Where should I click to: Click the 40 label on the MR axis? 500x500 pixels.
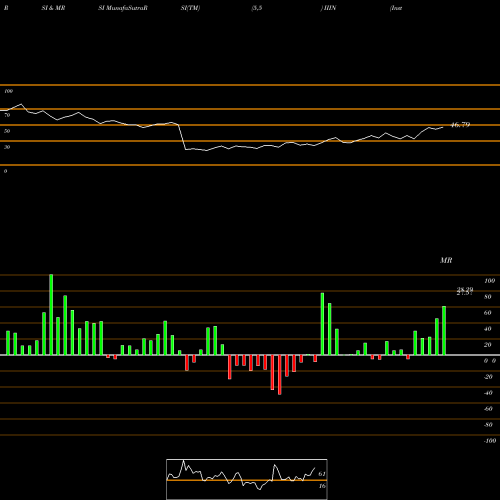coord(488,329)
